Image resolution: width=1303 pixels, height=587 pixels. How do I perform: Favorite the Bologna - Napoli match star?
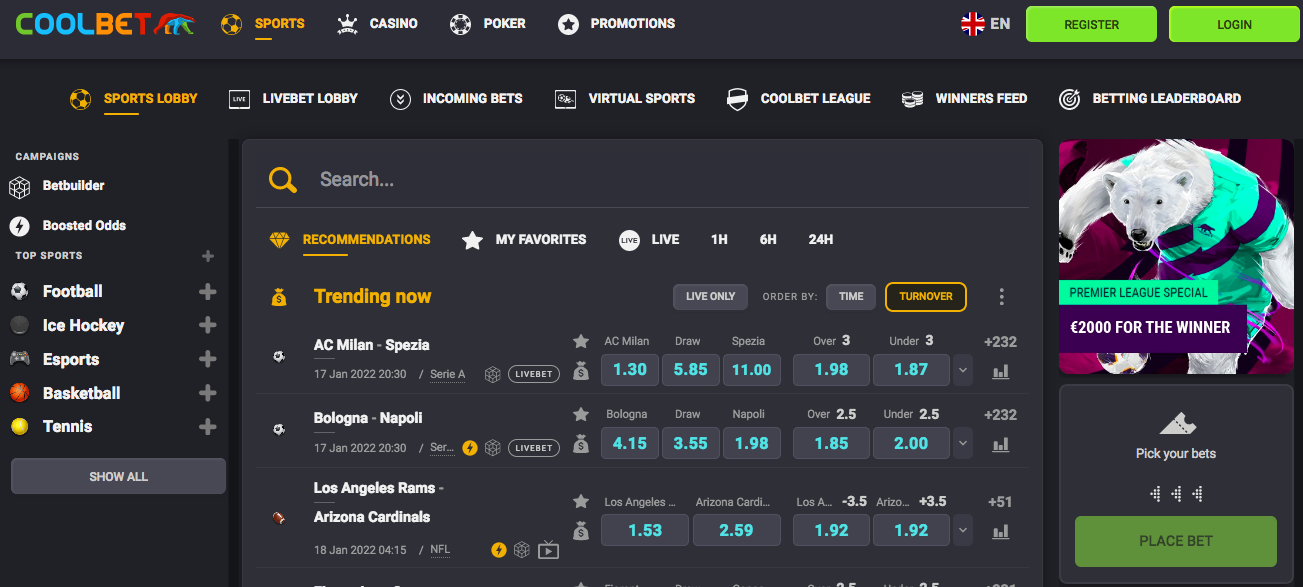click(x=581, y=414)
